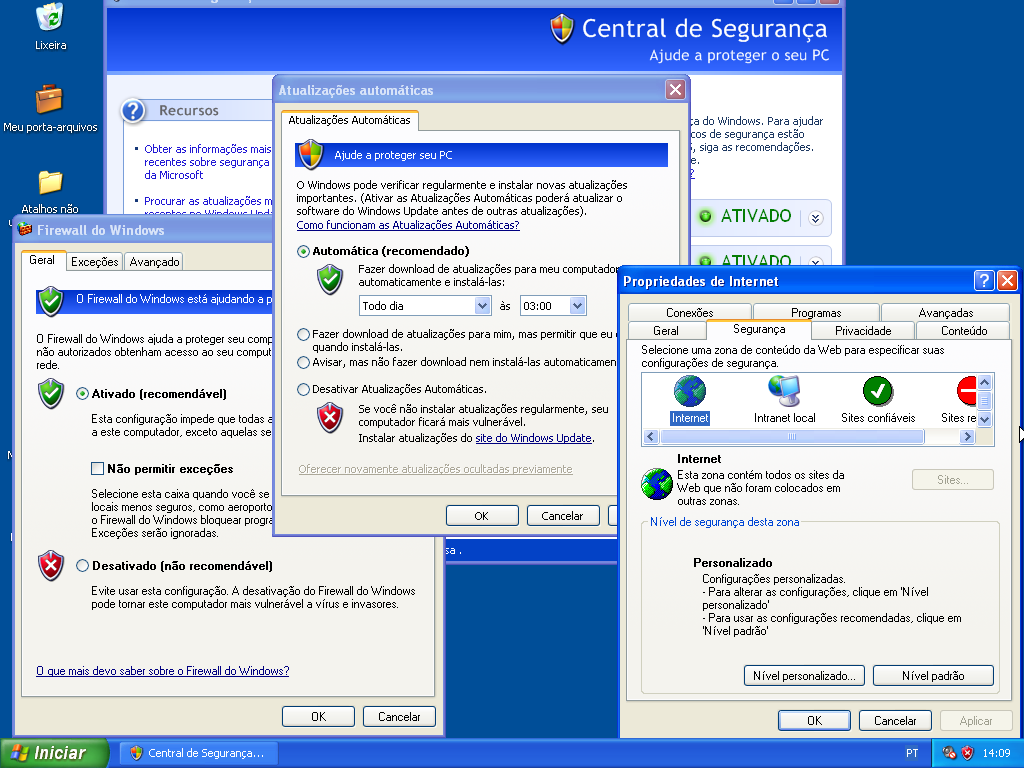Select the restricted sites zone icon

point(967,391)
